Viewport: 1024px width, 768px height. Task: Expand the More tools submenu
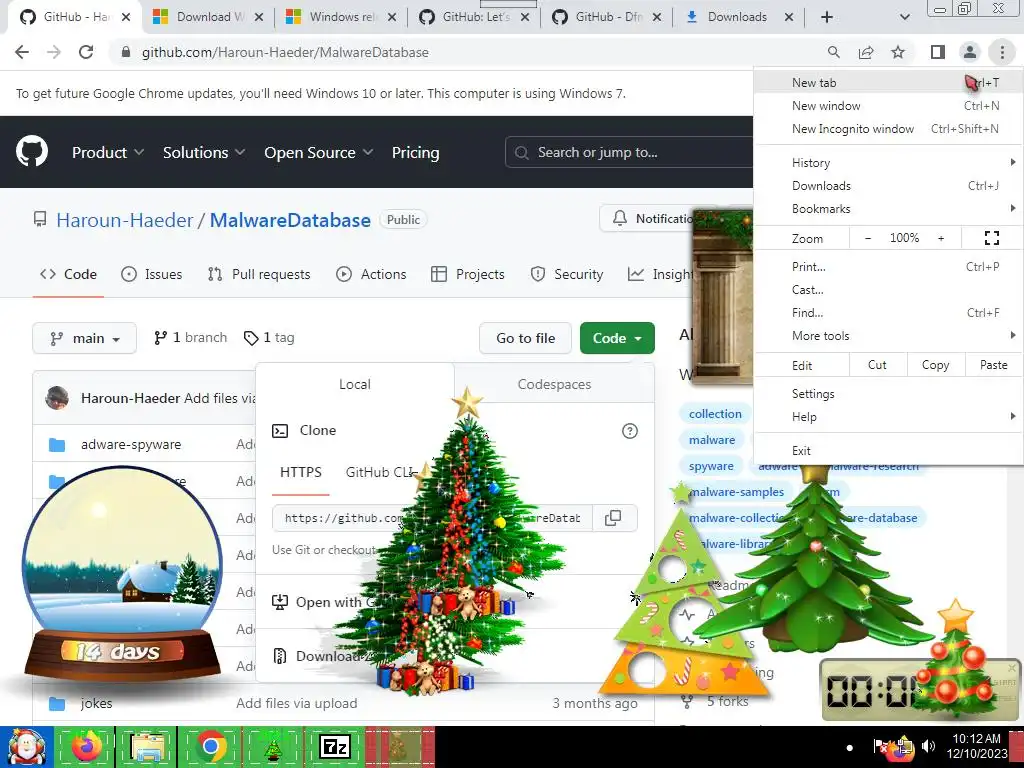click(x=888, y=336)
